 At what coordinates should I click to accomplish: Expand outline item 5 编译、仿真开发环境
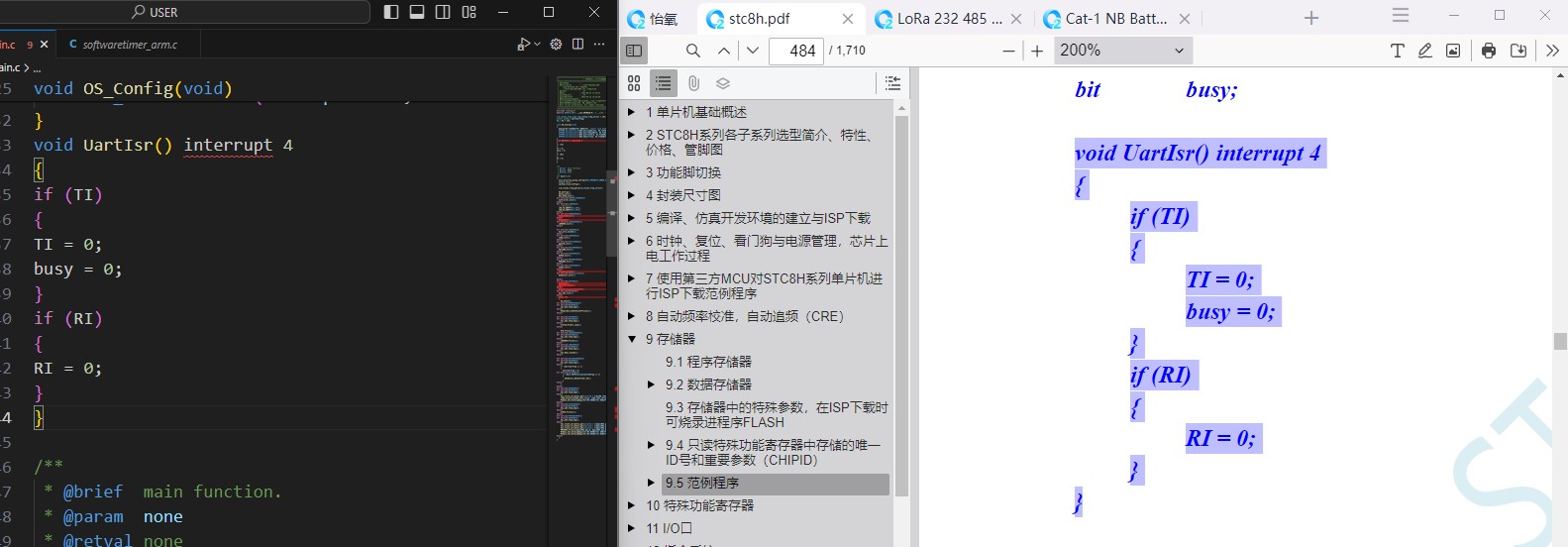coord(631,218)
